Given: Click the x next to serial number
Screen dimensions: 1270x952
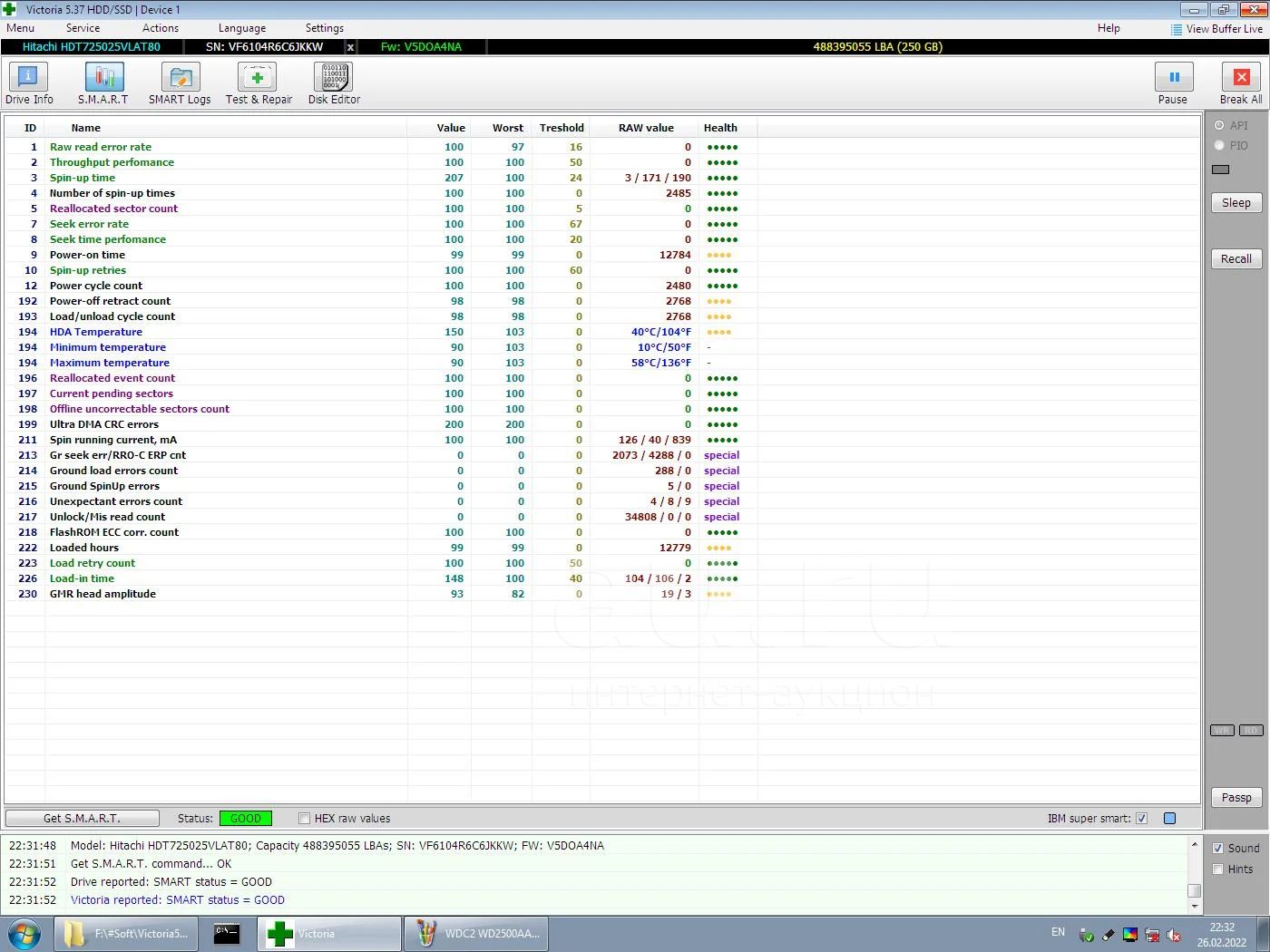Looking at the screenshot, I should 350,47.
